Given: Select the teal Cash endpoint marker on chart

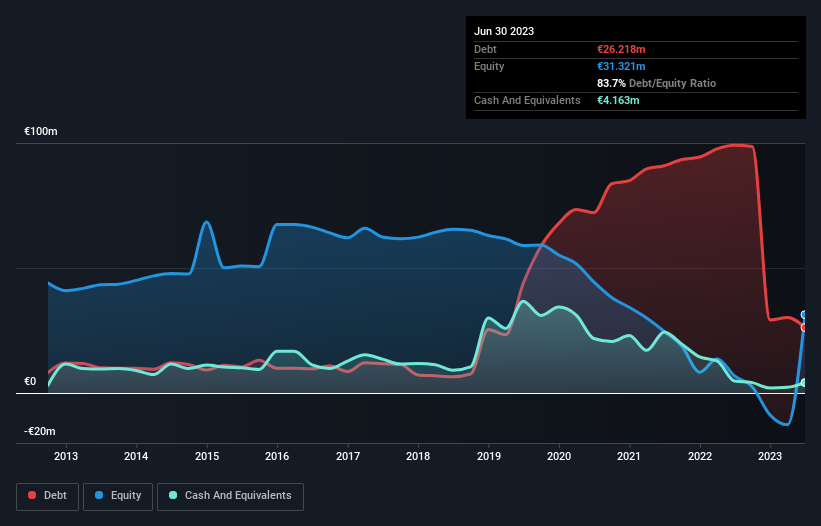Looking at the screenshot, I should point(804,383).
